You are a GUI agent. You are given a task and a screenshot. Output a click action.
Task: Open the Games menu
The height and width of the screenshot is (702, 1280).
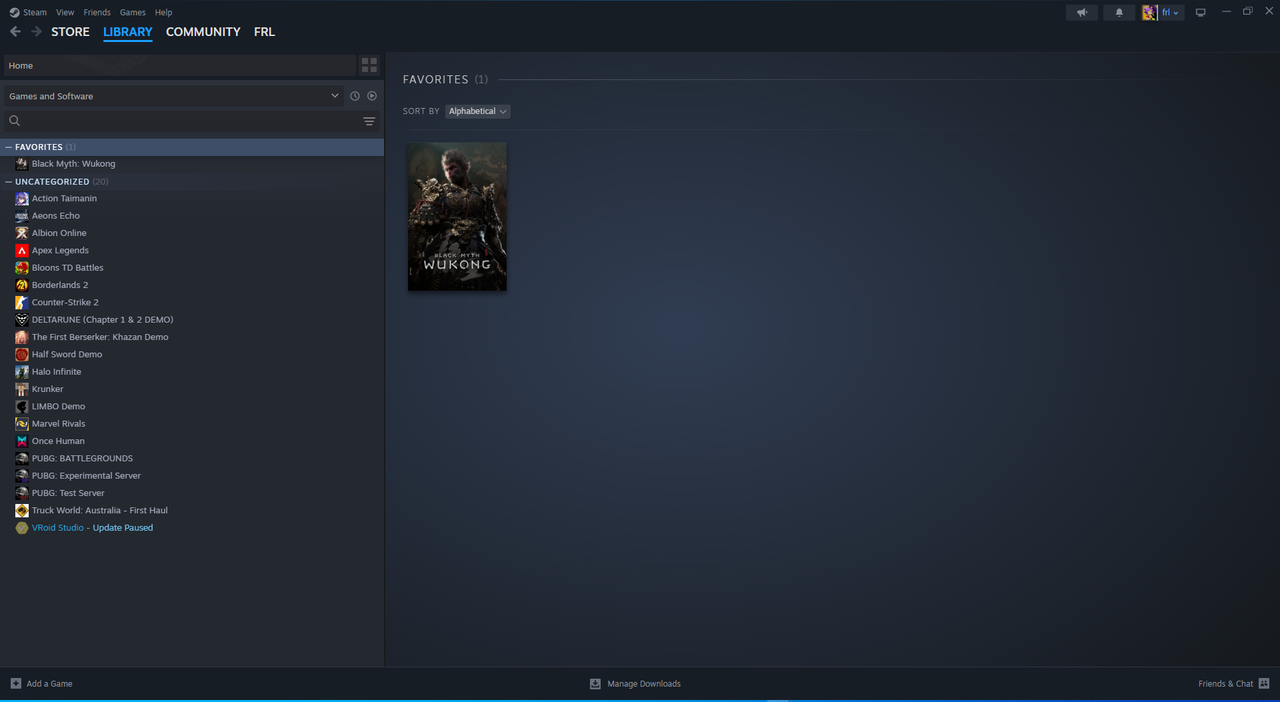coord(132,12)
